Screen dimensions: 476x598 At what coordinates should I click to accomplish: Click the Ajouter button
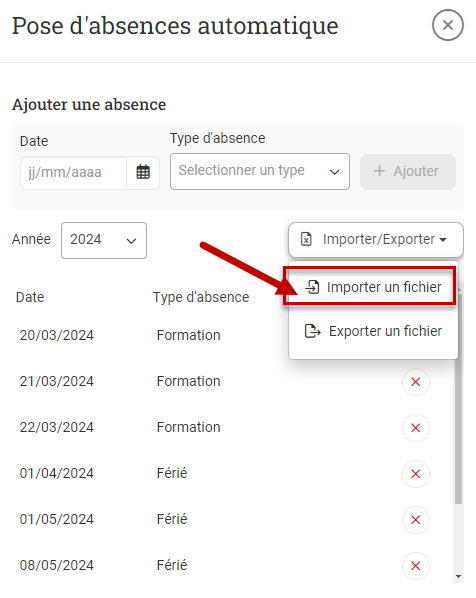(408, 172)
